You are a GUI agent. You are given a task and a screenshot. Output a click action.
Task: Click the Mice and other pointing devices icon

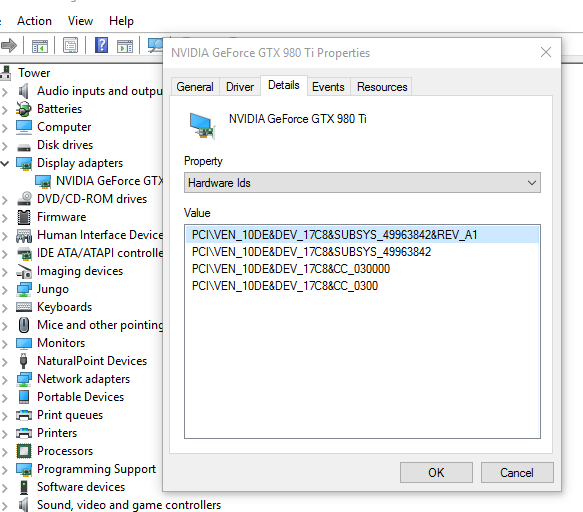point(24,325)
